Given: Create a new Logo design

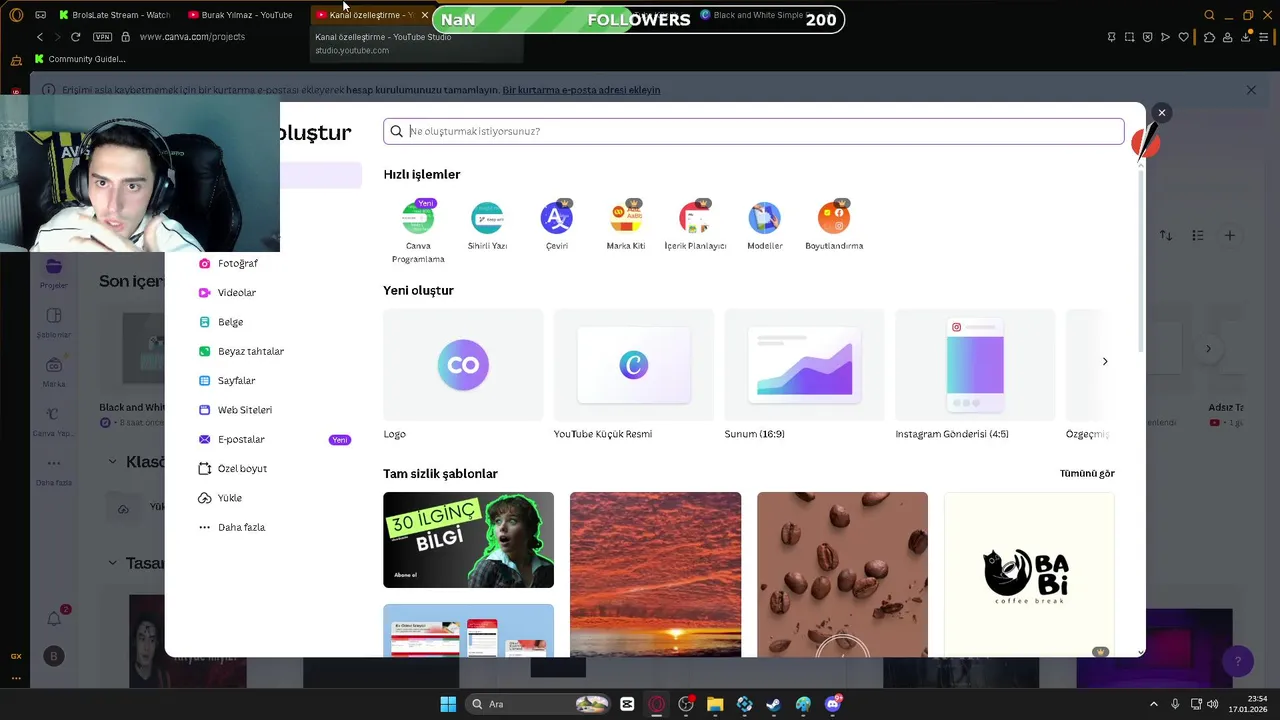Looking at the screenshot, I should click(x=463, y=374).
